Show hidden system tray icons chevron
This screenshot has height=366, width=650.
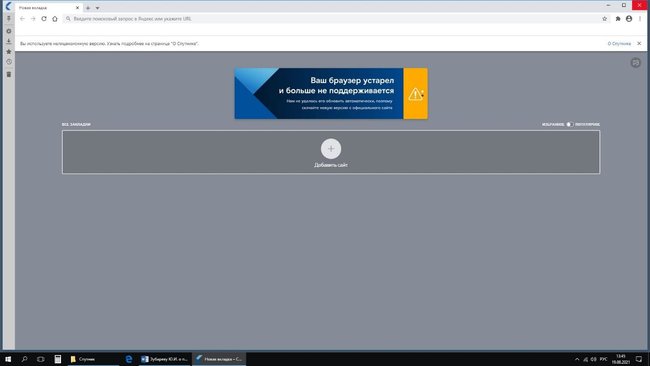pyautogui.click(x=577, y=359)
